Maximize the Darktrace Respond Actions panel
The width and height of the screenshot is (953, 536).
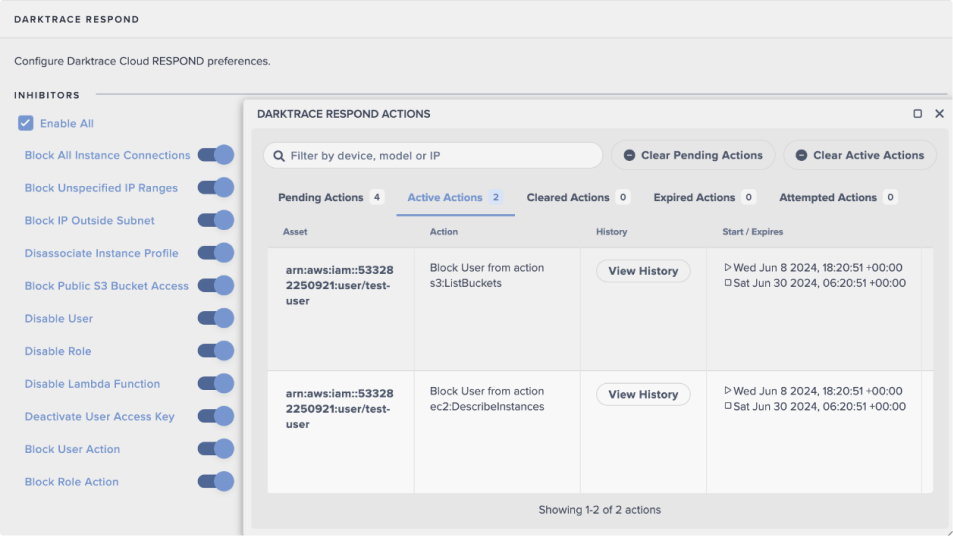tap(917, 114)
